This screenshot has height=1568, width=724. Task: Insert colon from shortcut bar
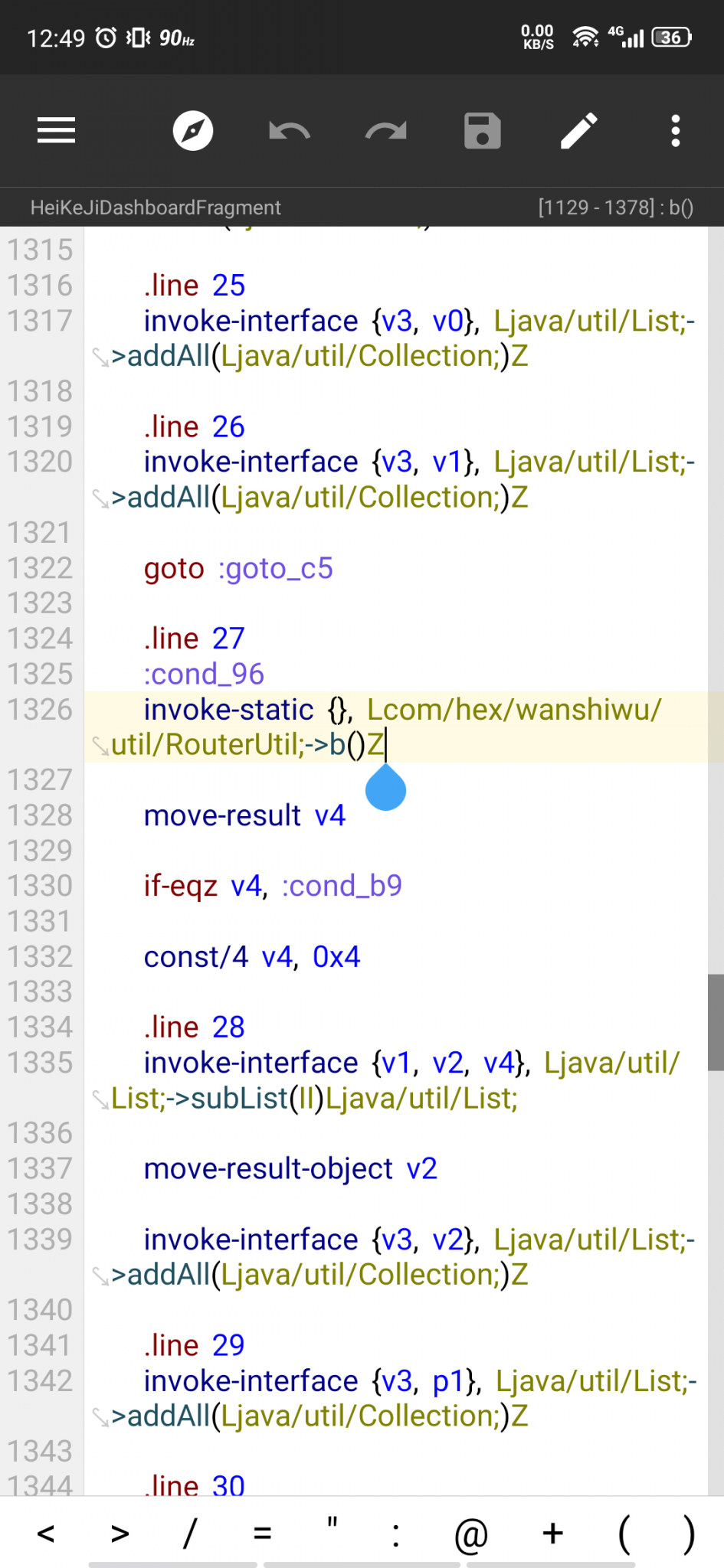click(x=395, y=1534)
